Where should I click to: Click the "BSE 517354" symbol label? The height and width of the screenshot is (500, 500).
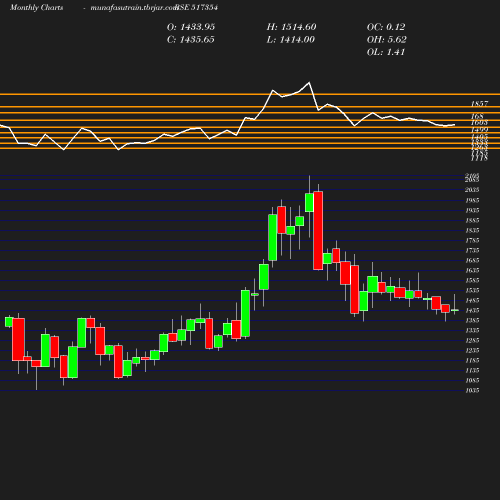tap(197, 8)
